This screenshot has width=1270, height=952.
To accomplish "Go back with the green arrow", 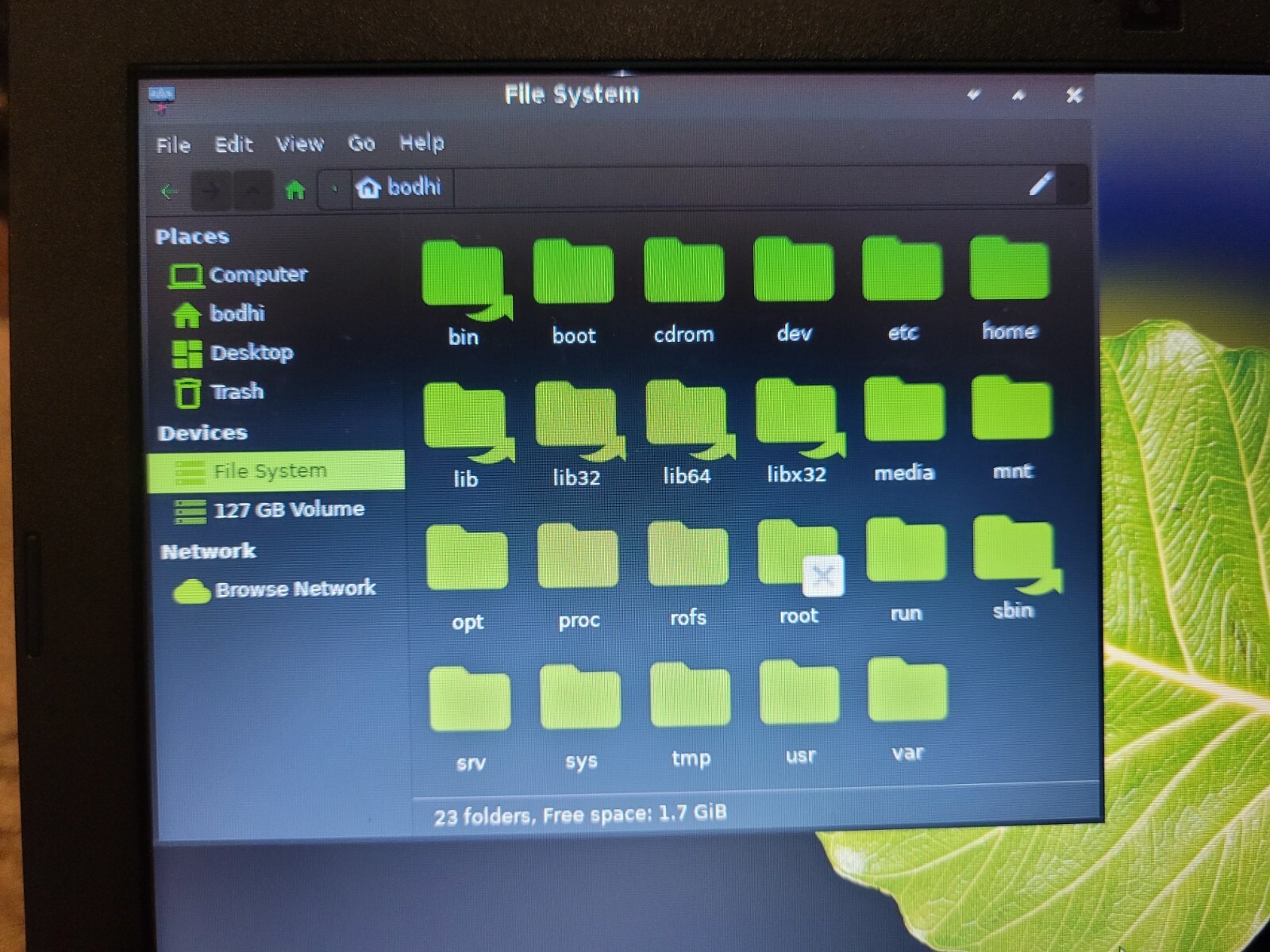I will point(169,191).
